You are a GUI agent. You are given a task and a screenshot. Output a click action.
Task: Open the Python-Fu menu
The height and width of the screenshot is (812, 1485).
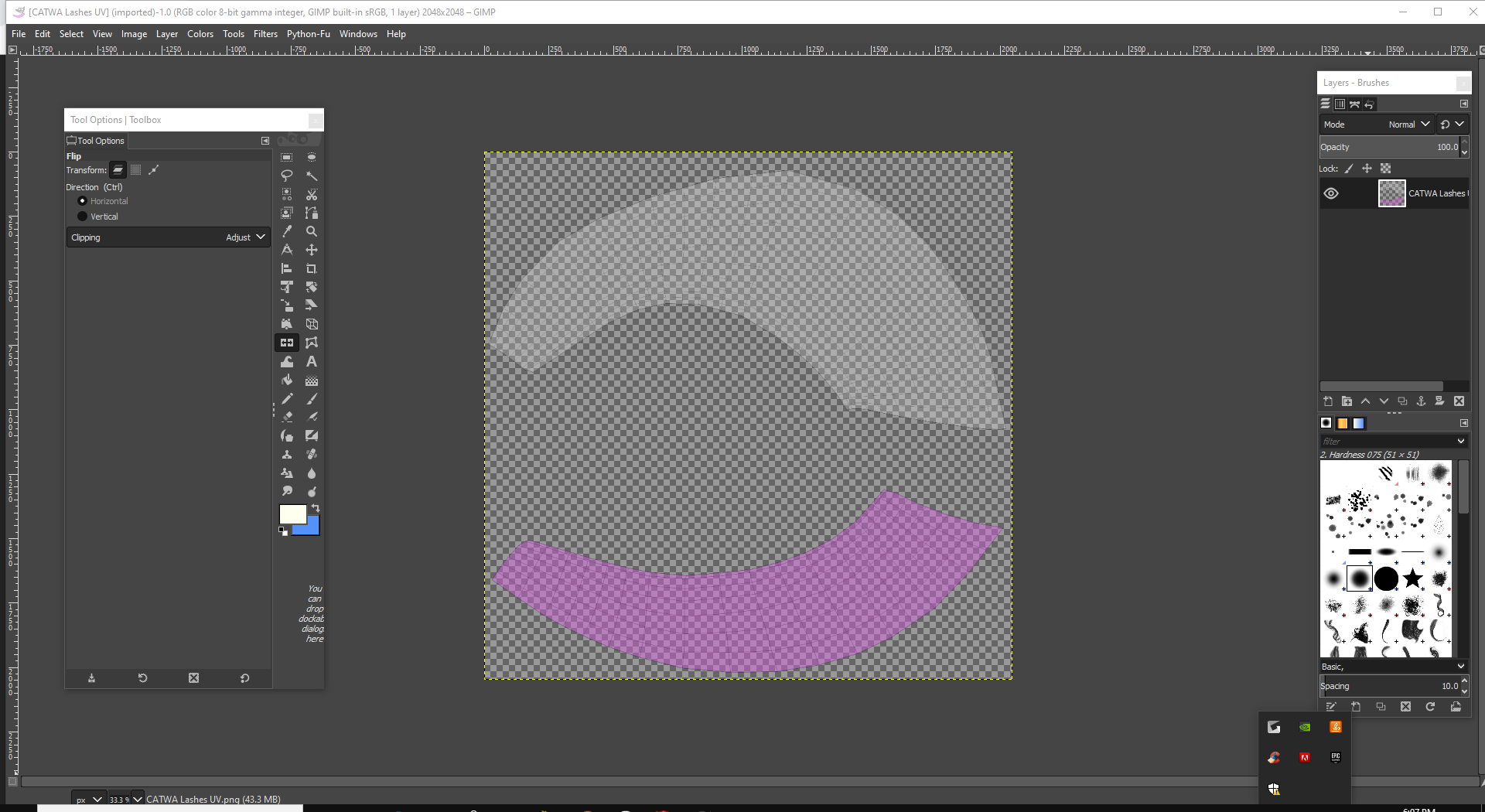click(x=308, y=34)
